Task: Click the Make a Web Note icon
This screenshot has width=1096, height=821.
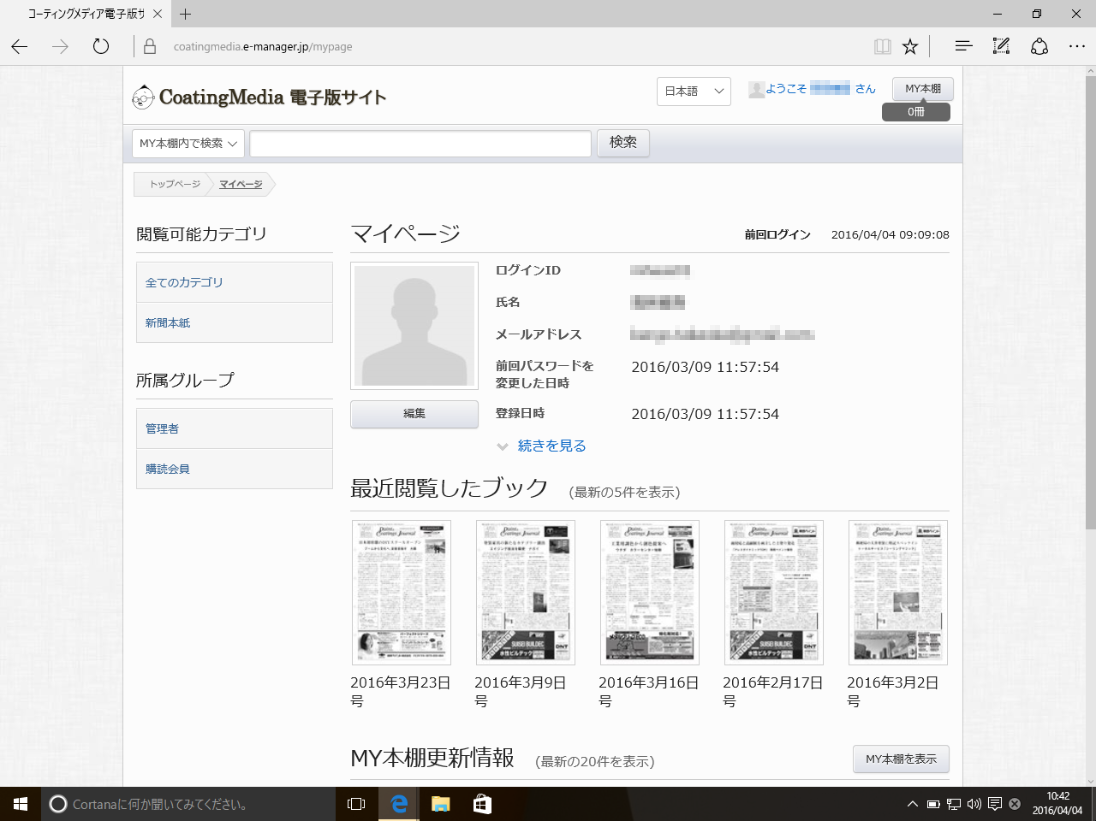Action: 1001,46
